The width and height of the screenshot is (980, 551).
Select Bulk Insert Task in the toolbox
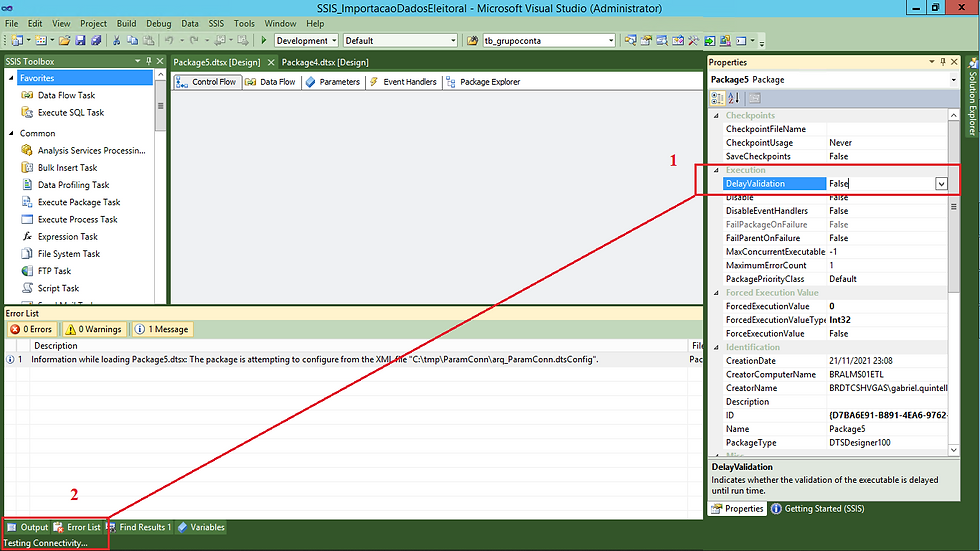(68, 167)
